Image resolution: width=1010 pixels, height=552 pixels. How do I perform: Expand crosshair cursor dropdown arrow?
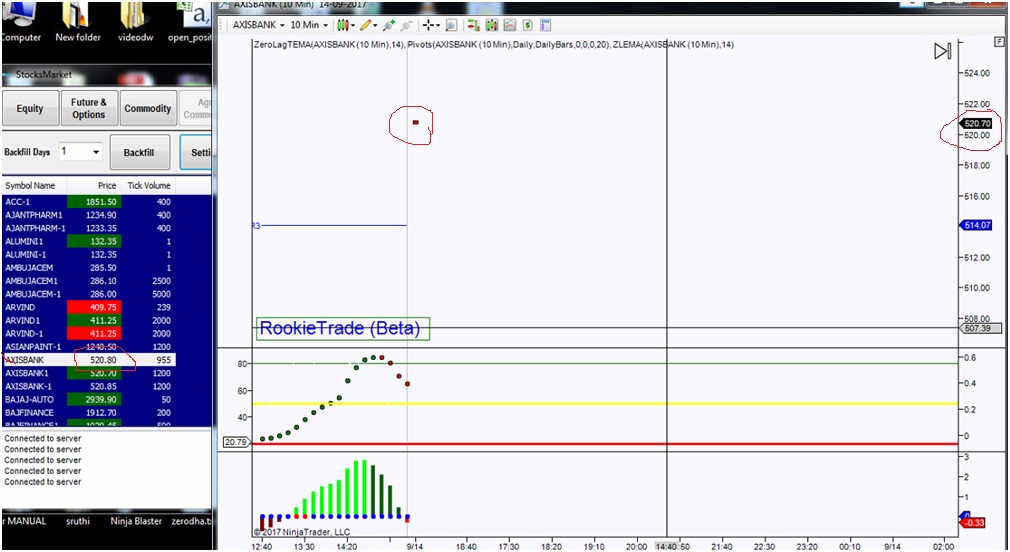(437, 26)
